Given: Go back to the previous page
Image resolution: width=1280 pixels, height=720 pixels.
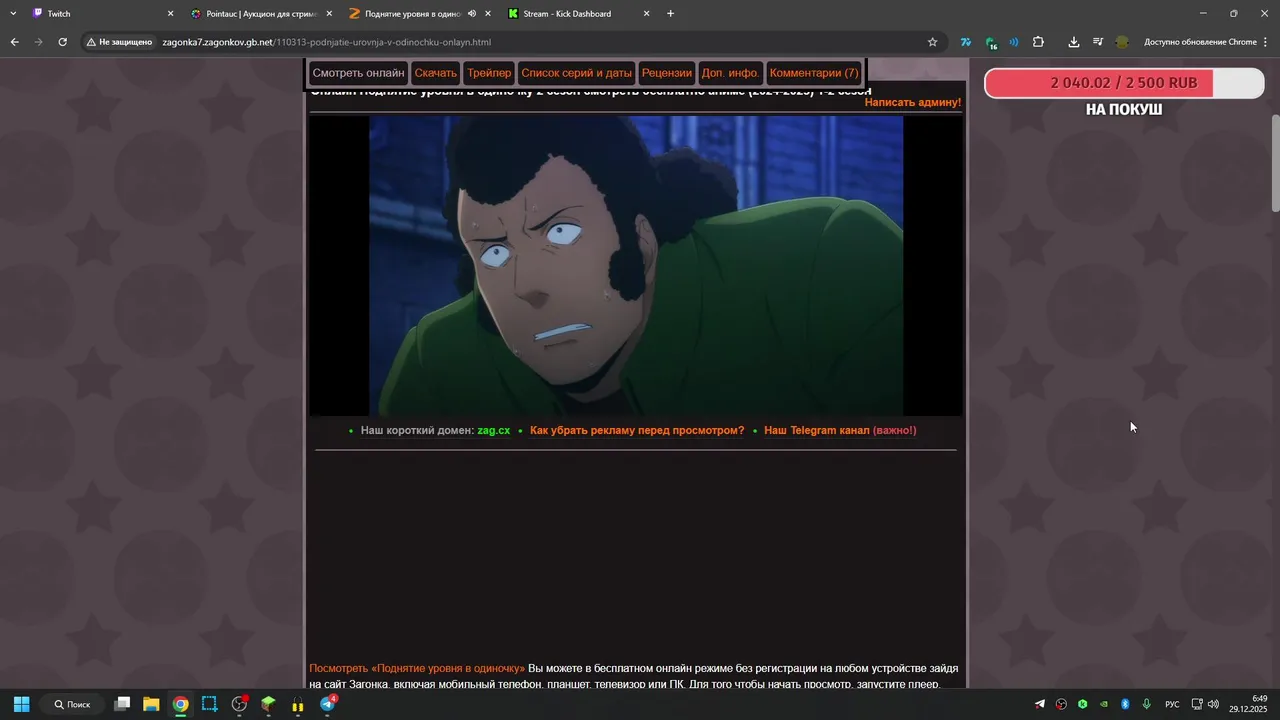Looking at the screenshot, I should [14, 42].
